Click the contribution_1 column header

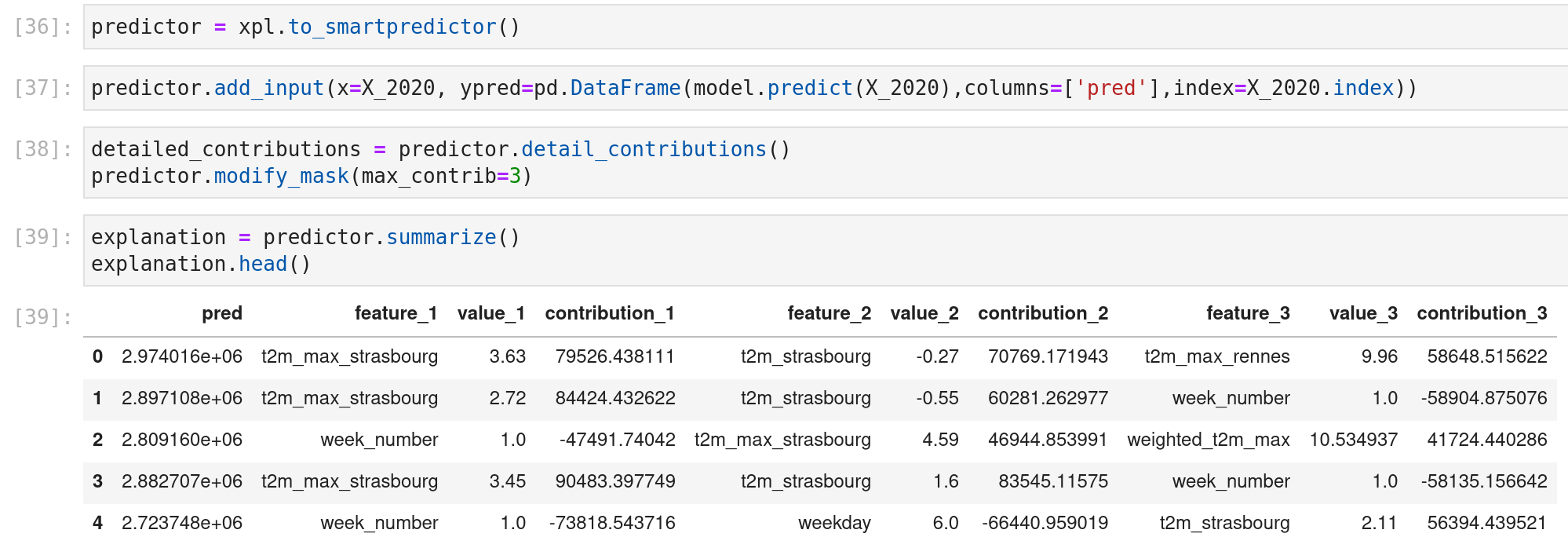(x=609, y=313)
